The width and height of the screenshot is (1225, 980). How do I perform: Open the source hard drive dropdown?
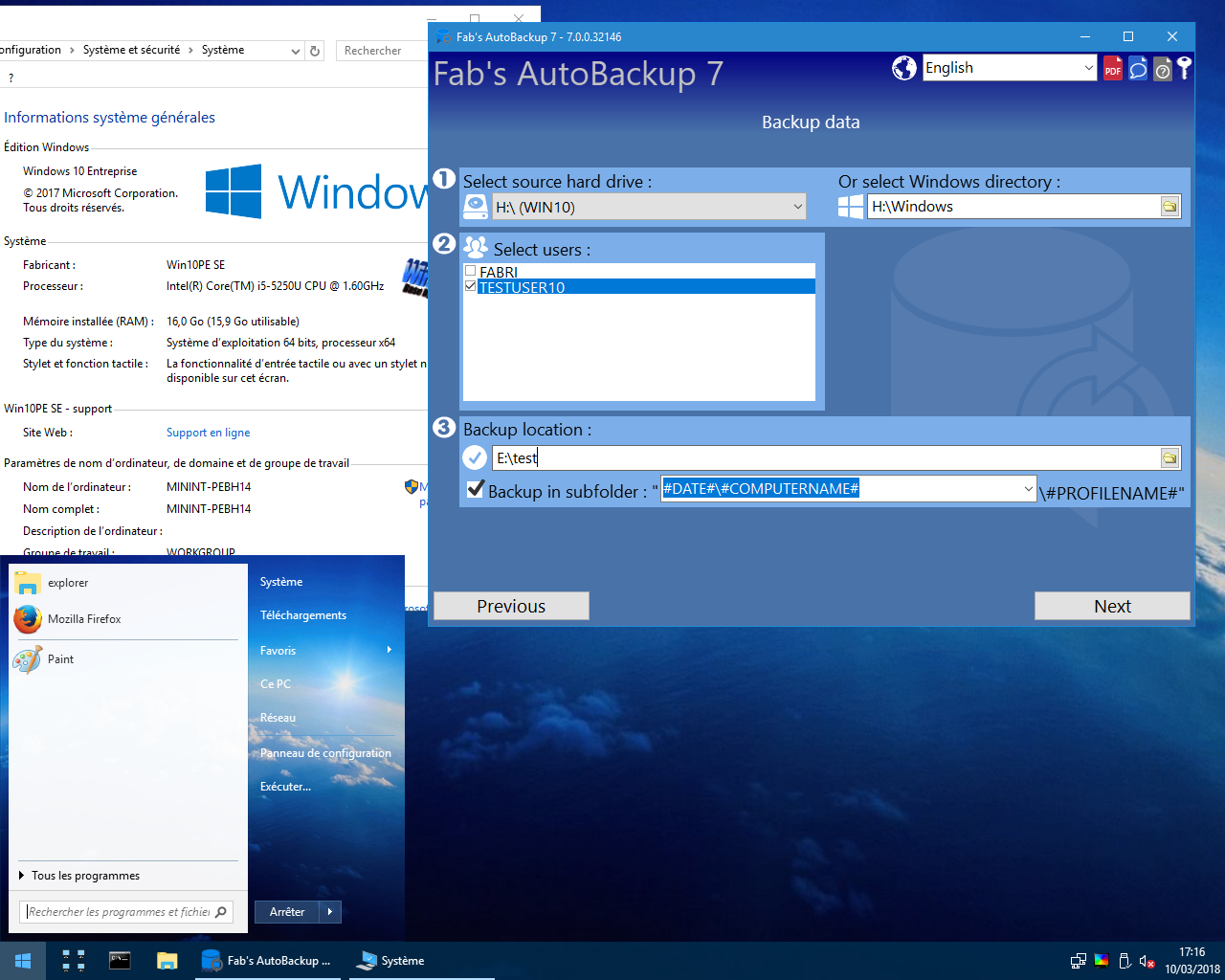(x=798, y=207)
